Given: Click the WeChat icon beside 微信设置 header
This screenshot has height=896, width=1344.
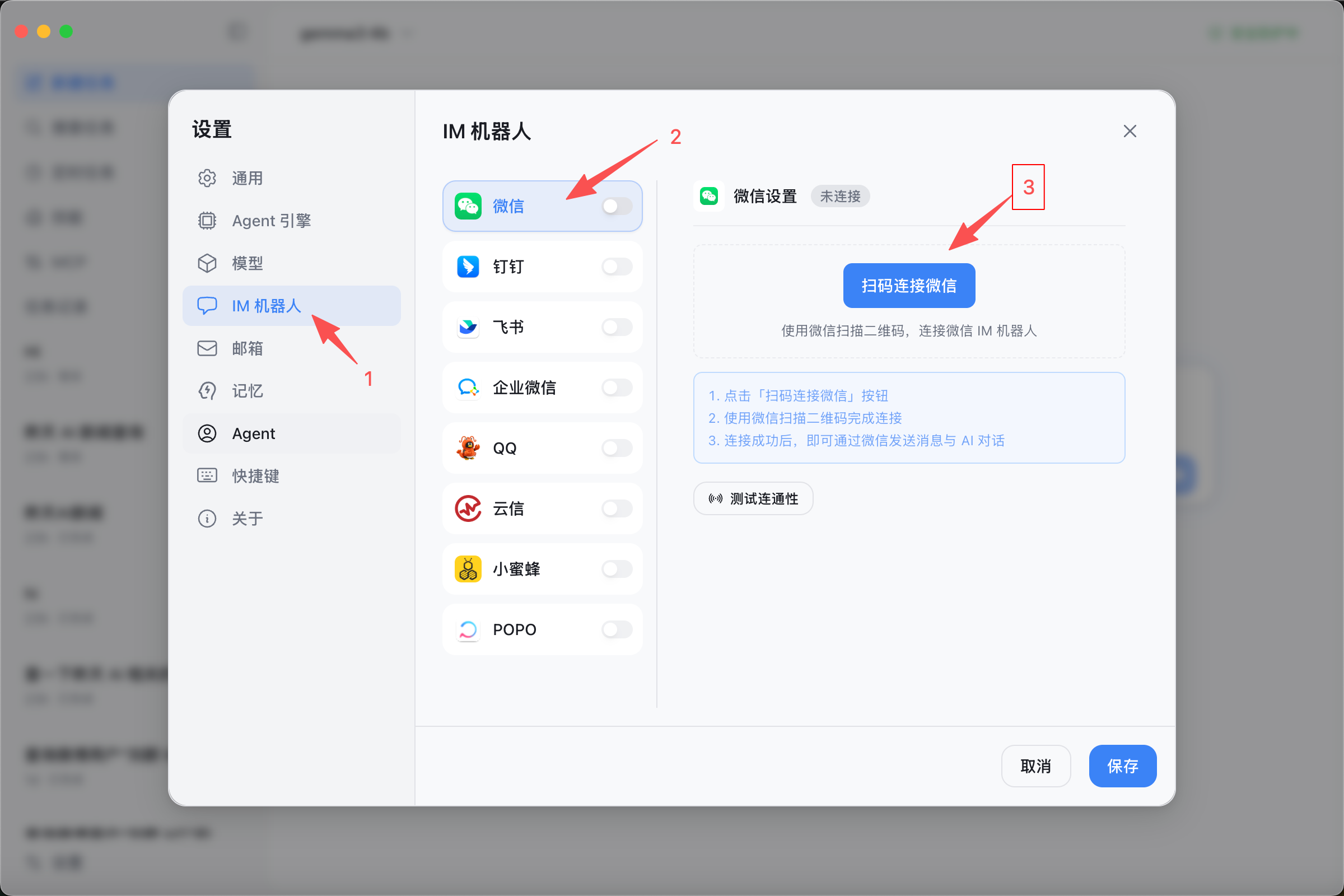Looking at the screenshot, I should [x=709, y=197].
